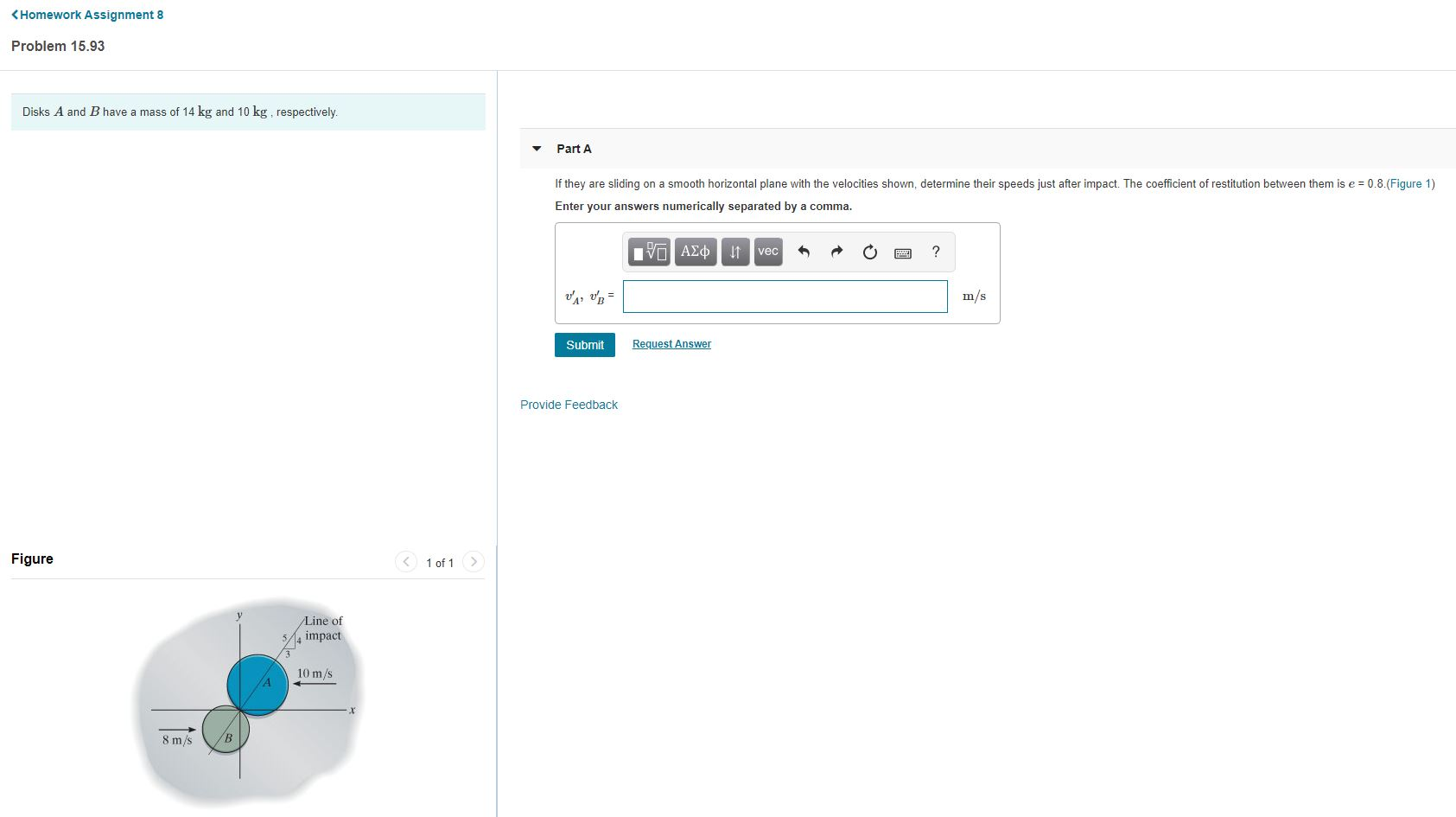Click the Request Answer link

671,343
